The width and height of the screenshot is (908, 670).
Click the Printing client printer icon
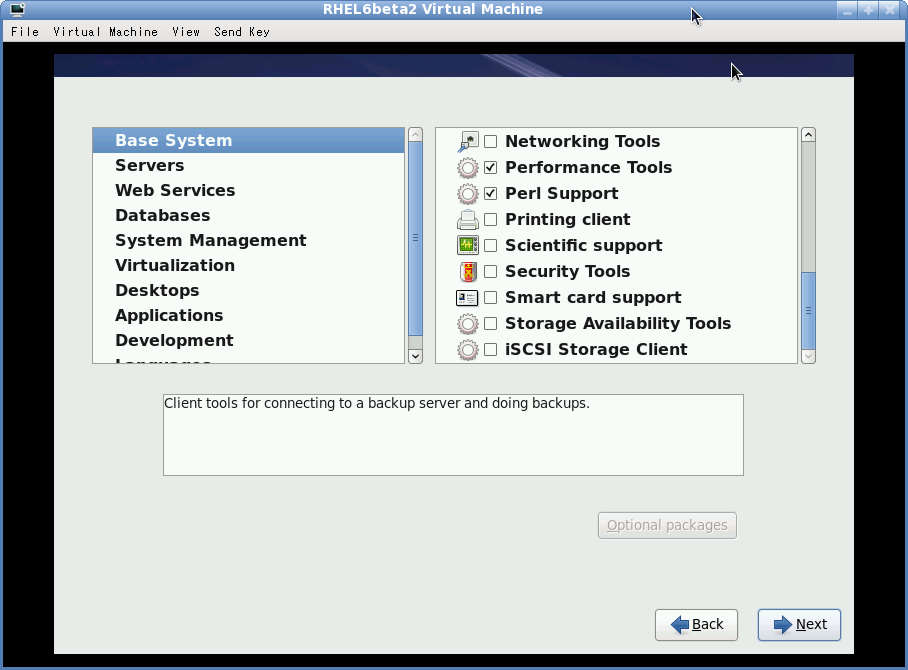click(467, 219)
